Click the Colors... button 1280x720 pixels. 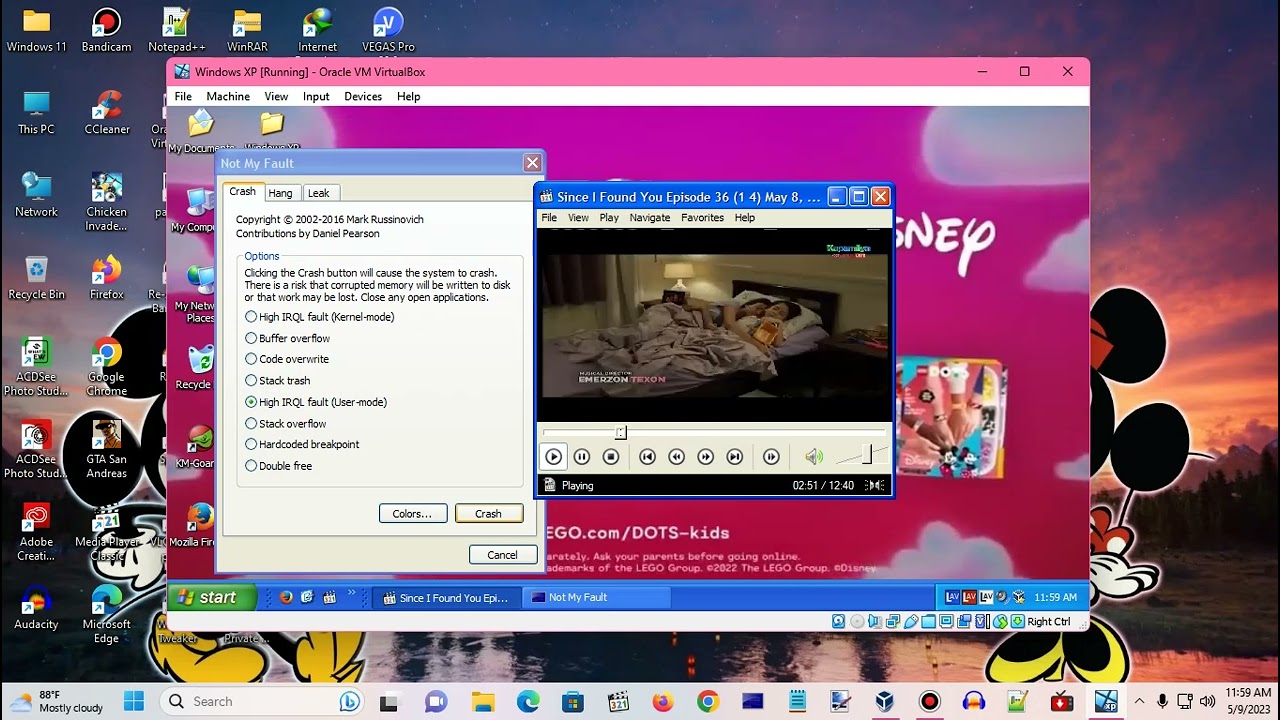pyautogui.click(x=412, y=513)
